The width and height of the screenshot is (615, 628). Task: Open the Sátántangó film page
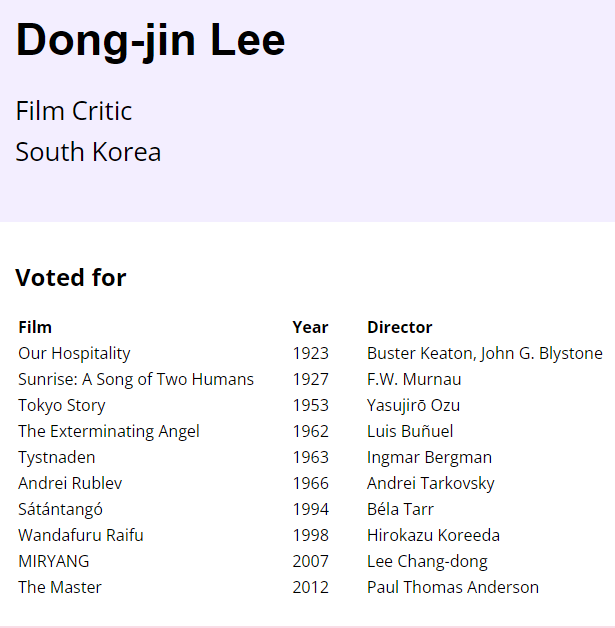[x=60, y=509]
